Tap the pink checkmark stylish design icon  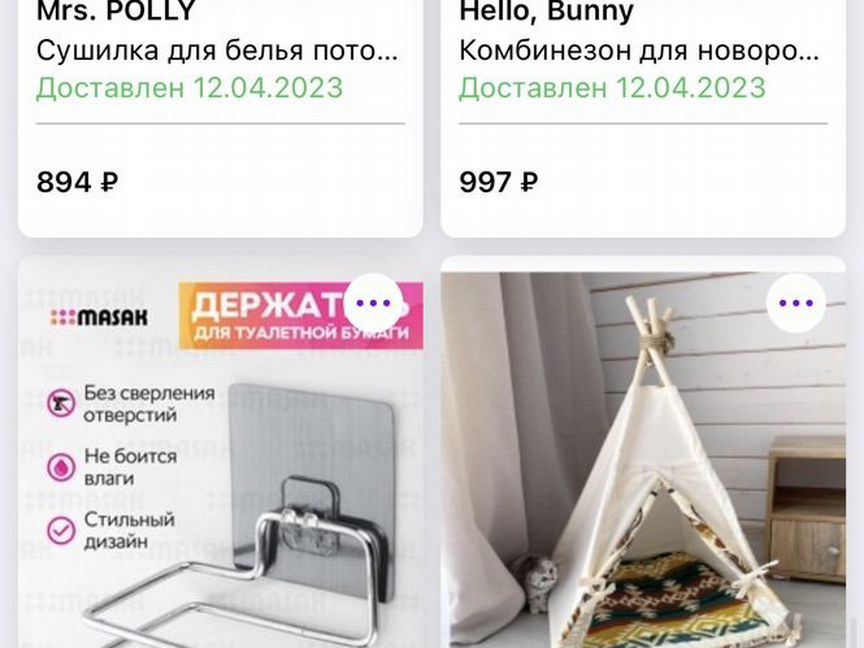(61, 531)
